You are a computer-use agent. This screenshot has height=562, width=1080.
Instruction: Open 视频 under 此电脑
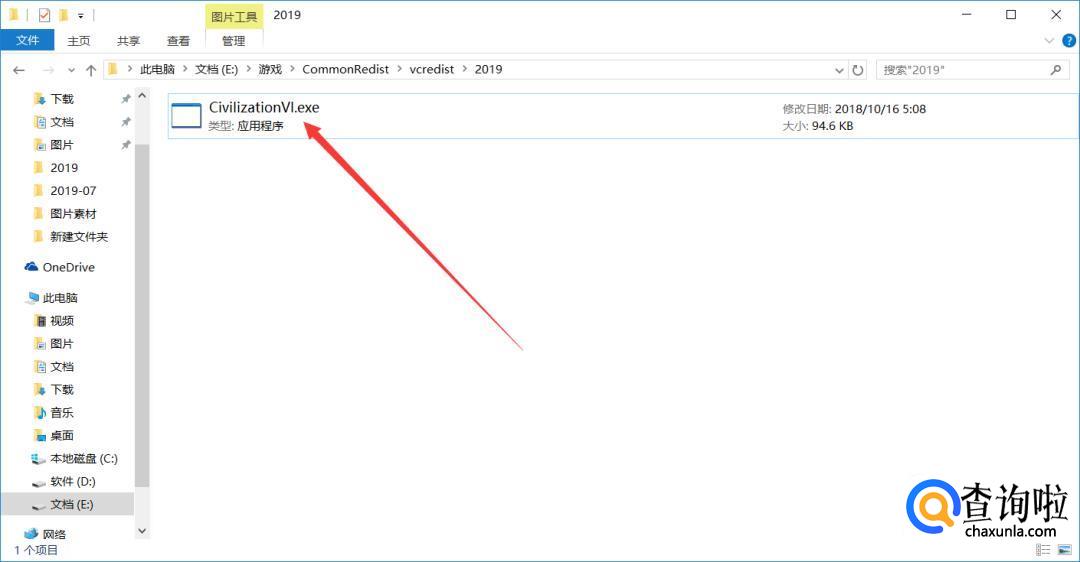[61, 321]
